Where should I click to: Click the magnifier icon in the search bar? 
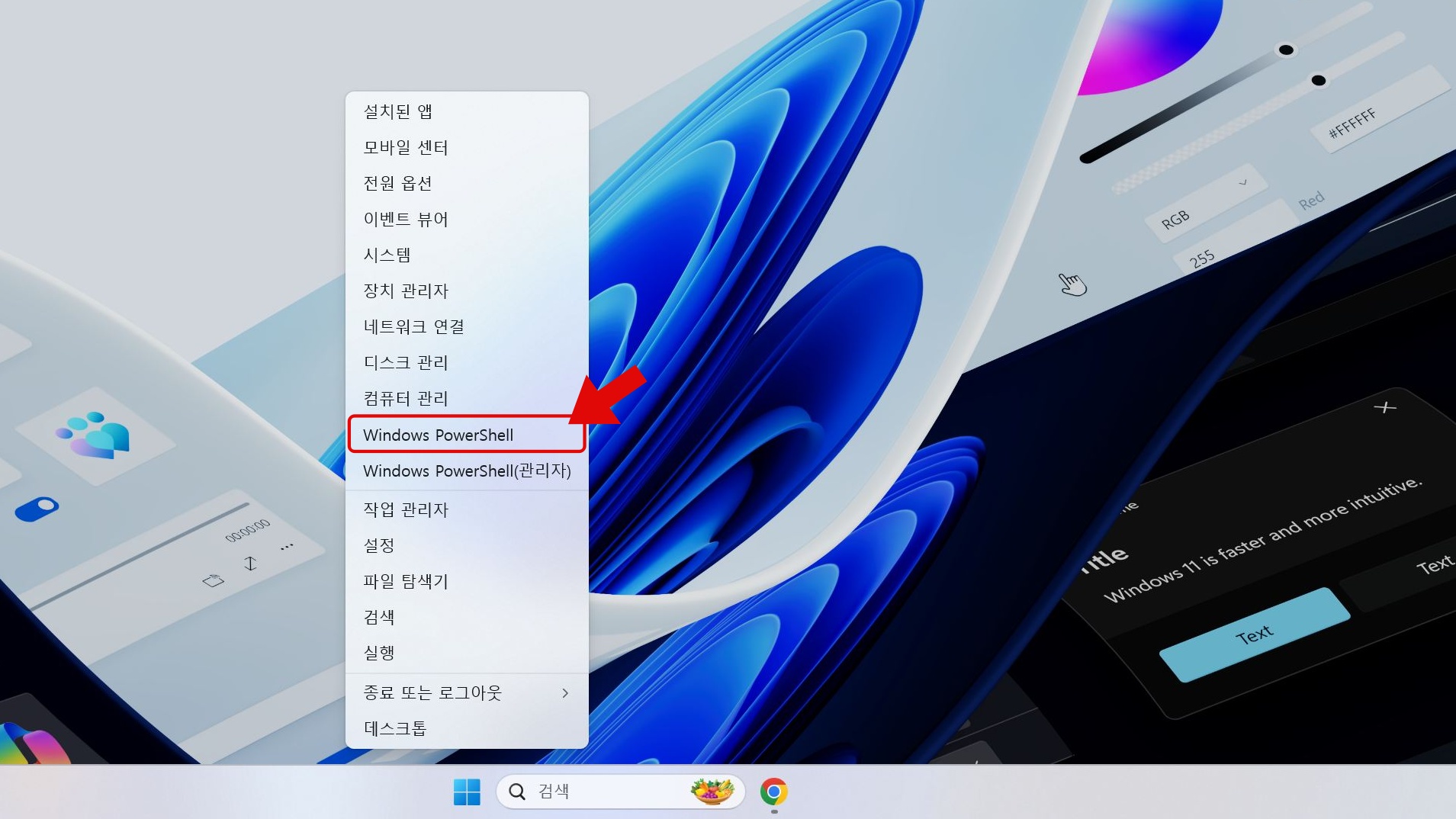click(518, 792)
